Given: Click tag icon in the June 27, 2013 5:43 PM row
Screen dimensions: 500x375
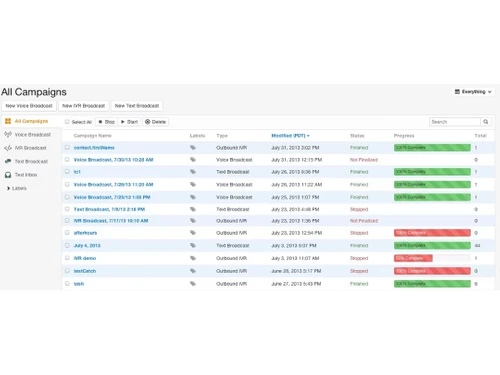Looking at the screenshot, I should [193, 284].
